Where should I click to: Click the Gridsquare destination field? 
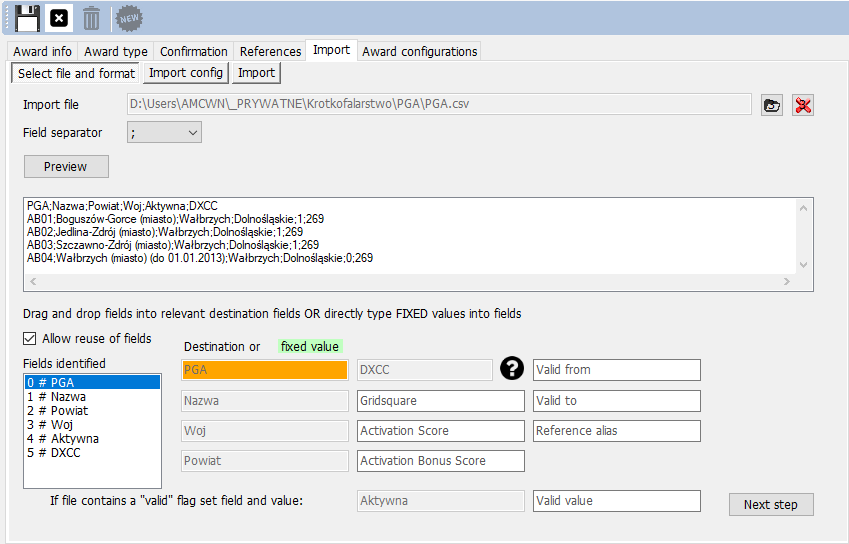tap(441, 401)
